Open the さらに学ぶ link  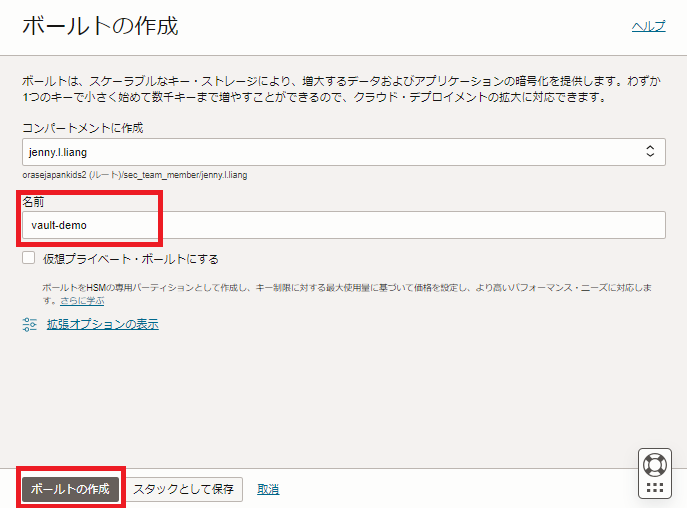point(83,300)
